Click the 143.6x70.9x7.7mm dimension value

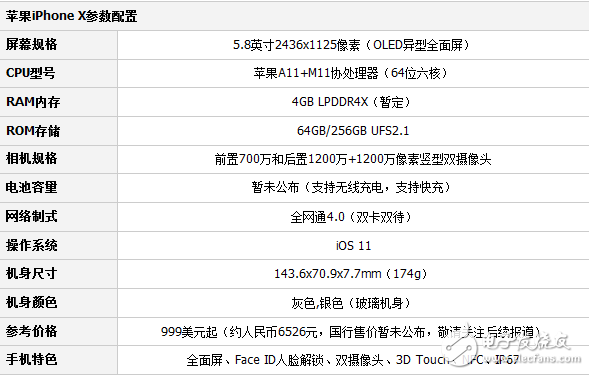tap(352, 274)
